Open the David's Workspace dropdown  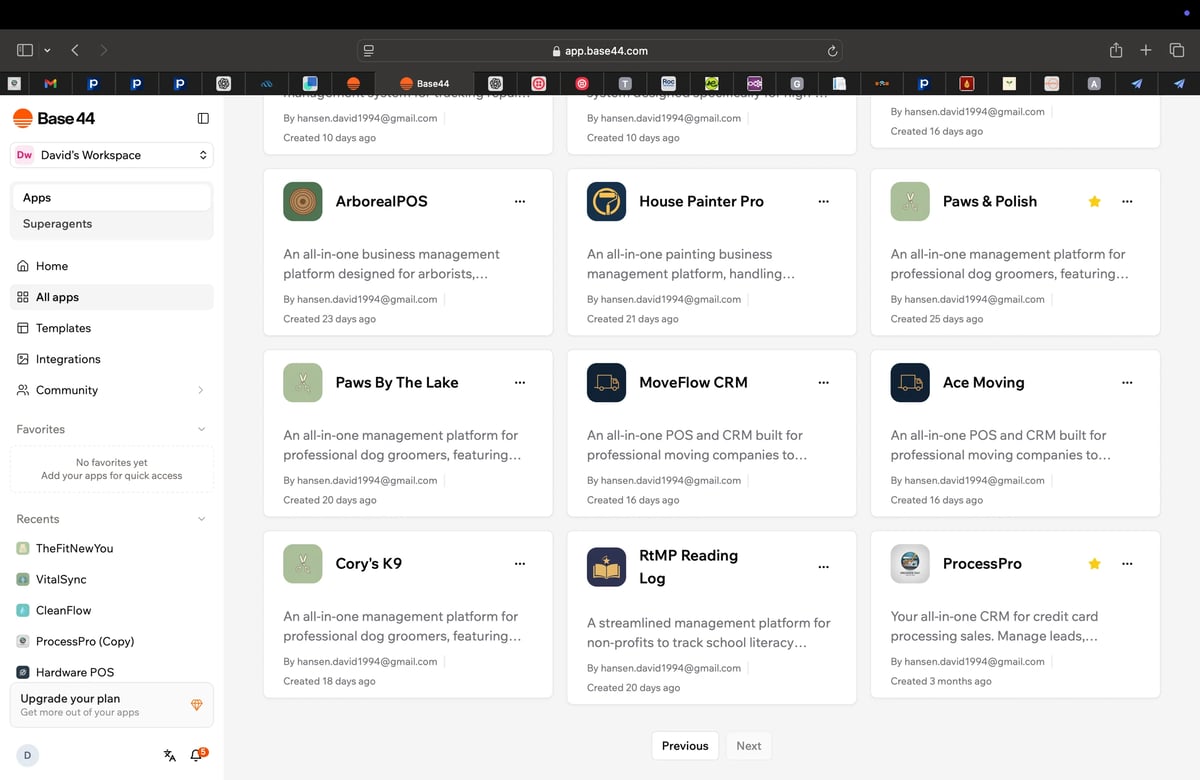tap(111, 155)
